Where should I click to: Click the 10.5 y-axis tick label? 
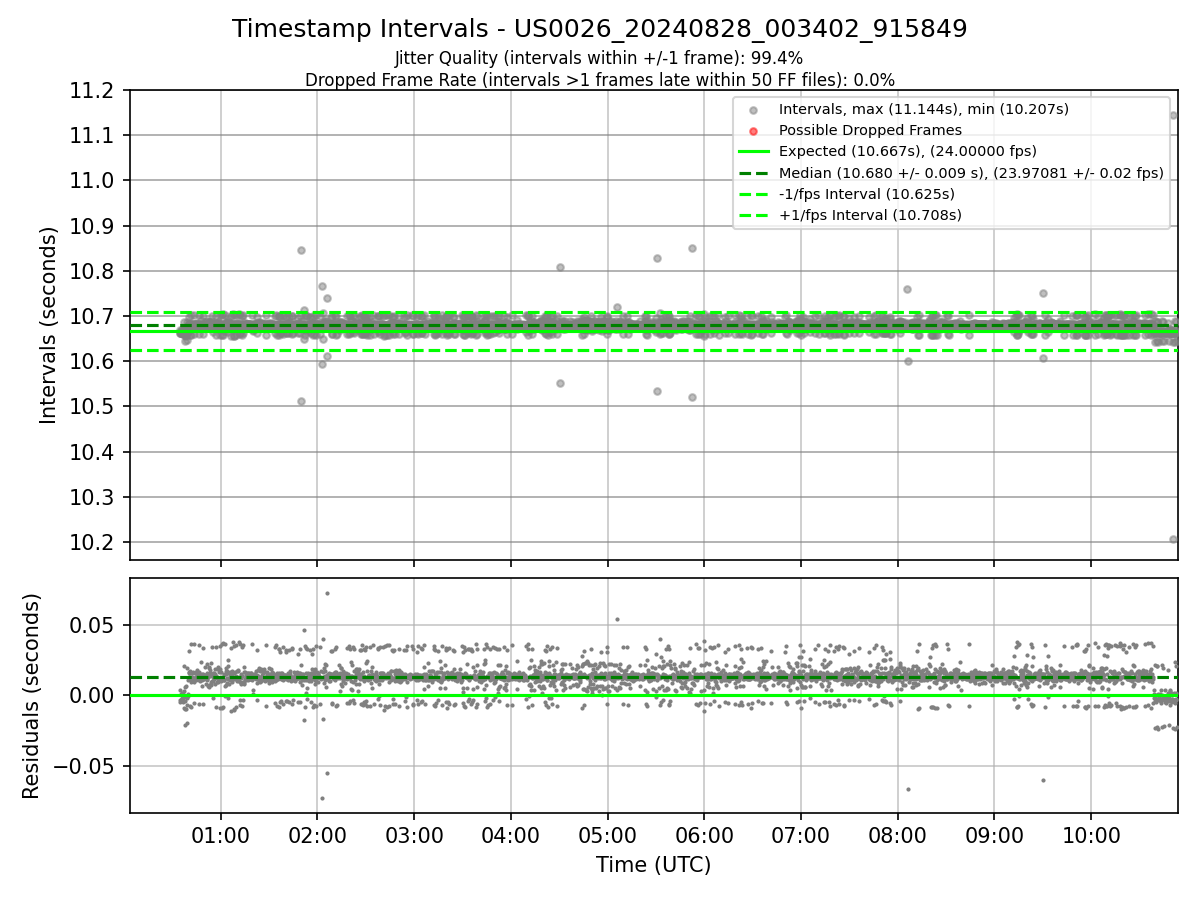(x=94, y=407)
